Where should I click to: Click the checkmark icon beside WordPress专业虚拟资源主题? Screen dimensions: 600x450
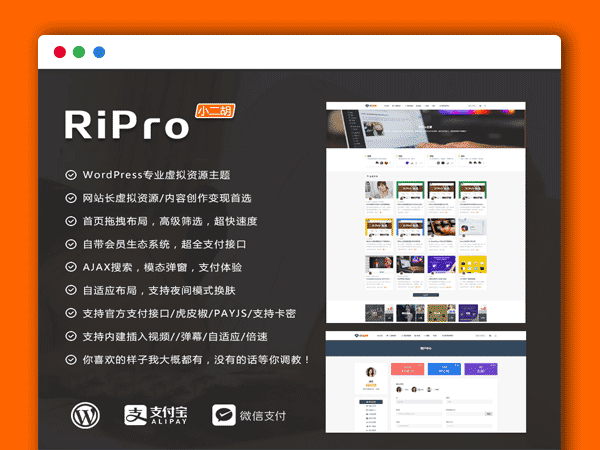pyautogui.click(x=70, y=175)
